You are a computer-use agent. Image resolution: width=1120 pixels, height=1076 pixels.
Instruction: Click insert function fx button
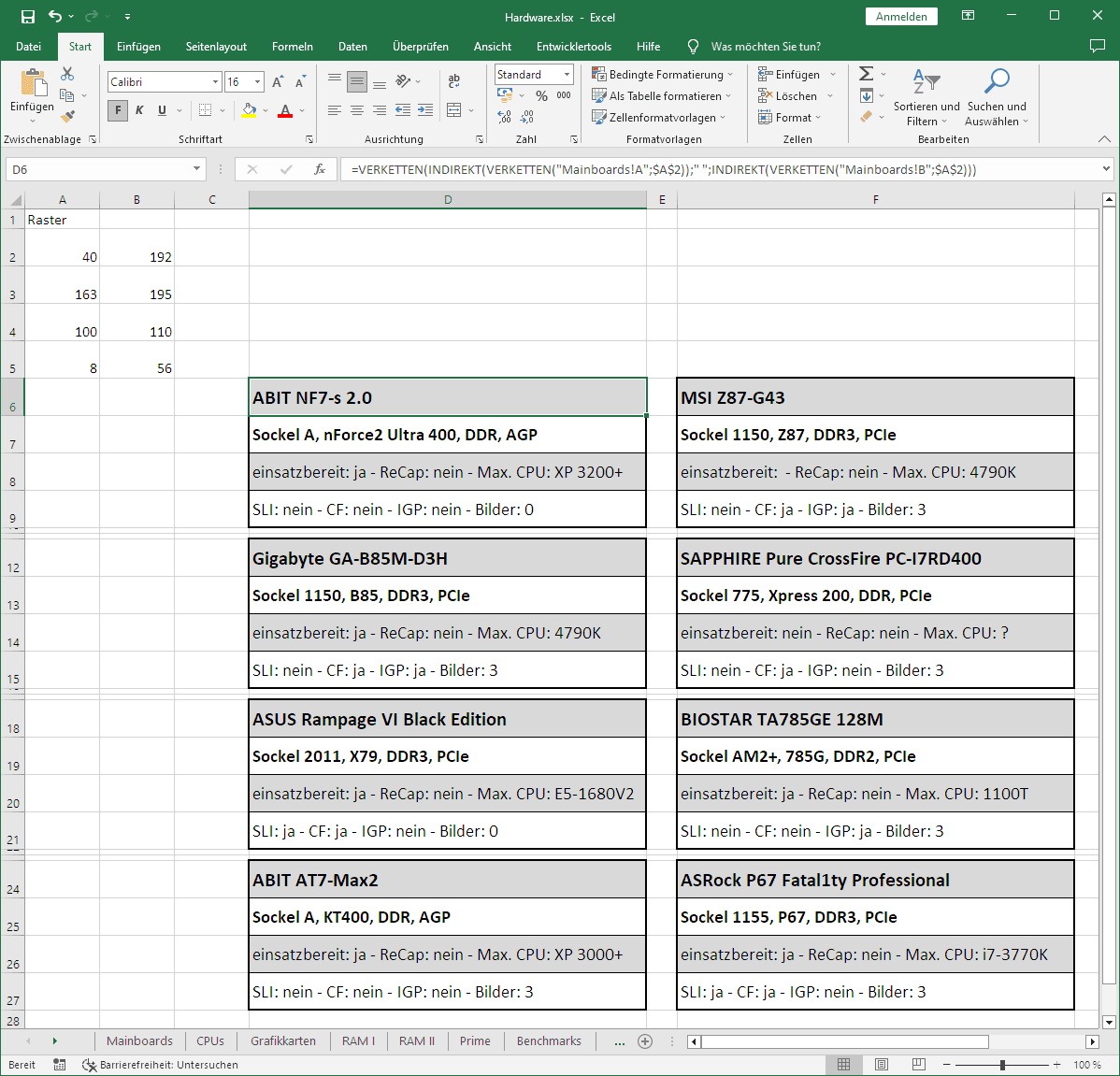[320, 169]
